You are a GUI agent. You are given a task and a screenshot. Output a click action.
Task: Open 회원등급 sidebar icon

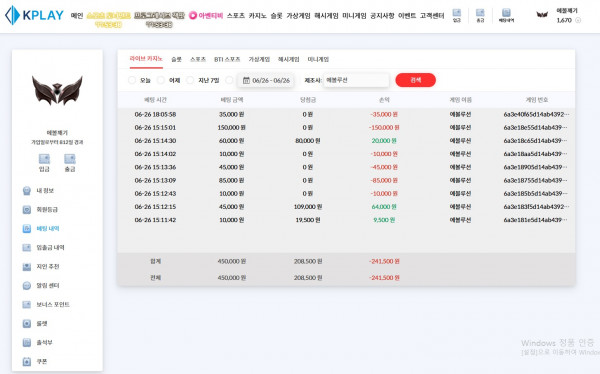tap(26, 209)
